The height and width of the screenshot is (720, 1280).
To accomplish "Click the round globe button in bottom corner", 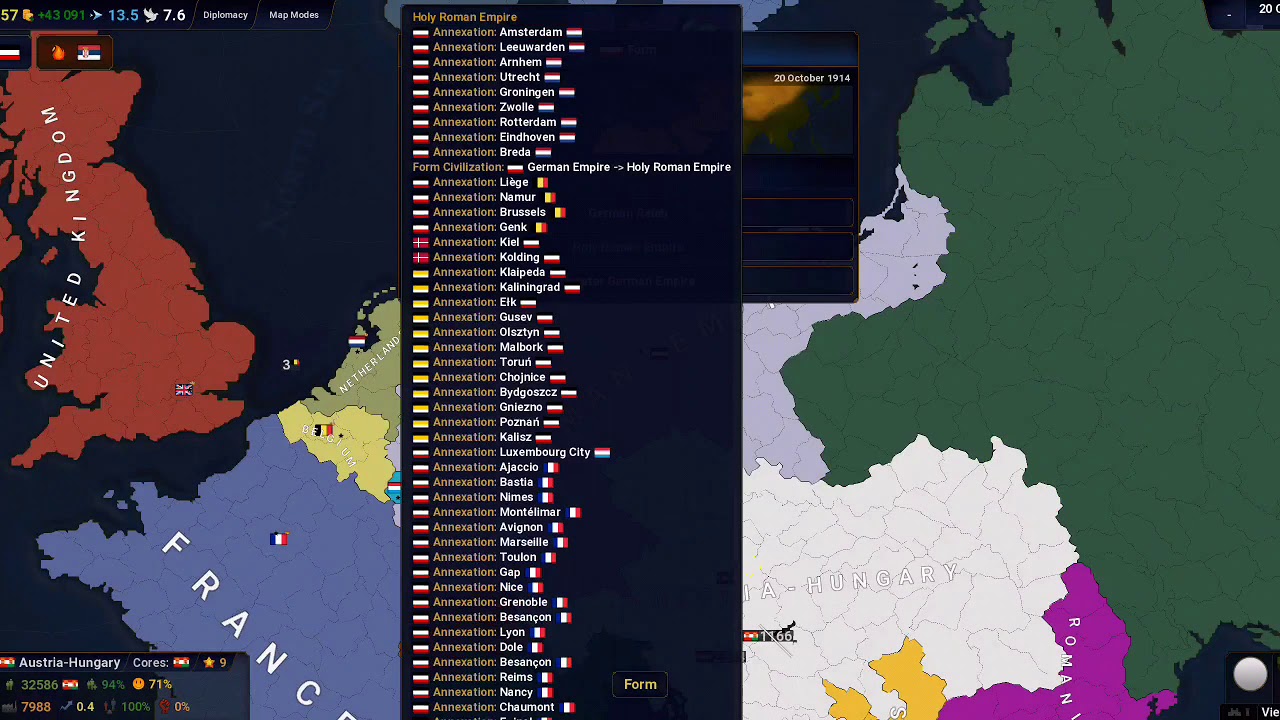I will click(1250, 675).
